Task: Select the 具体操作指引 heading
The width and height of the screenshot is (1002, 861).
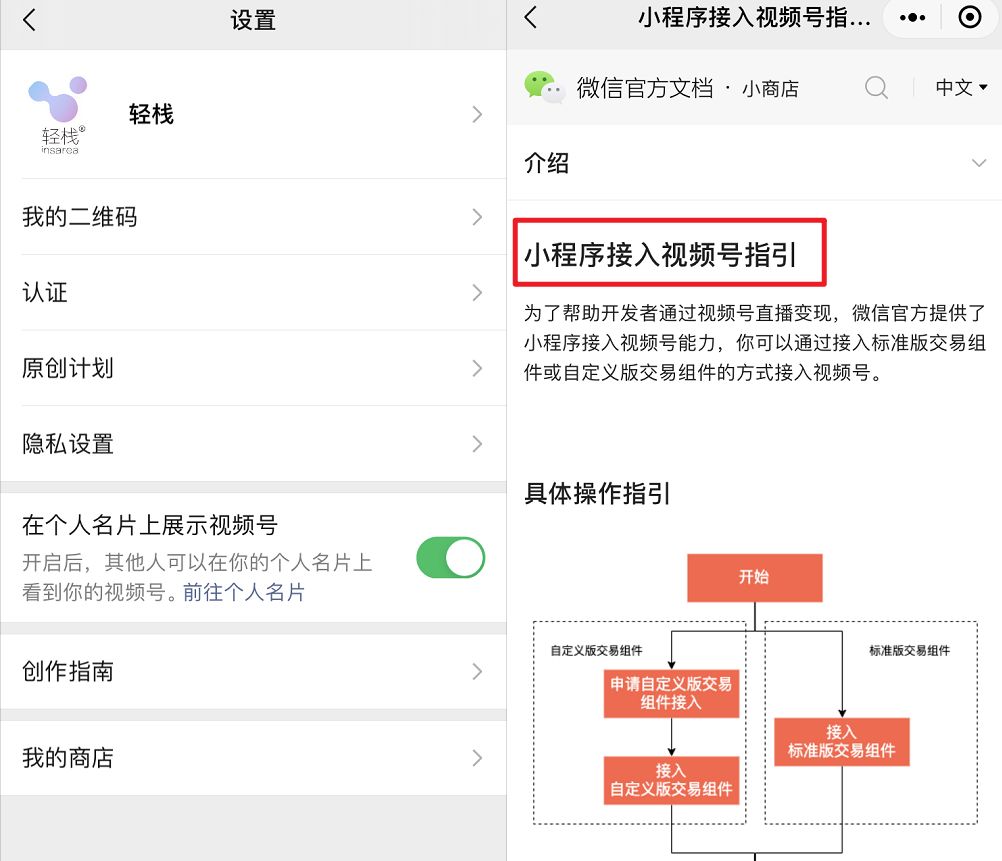Action: click(x=597, y=493)
